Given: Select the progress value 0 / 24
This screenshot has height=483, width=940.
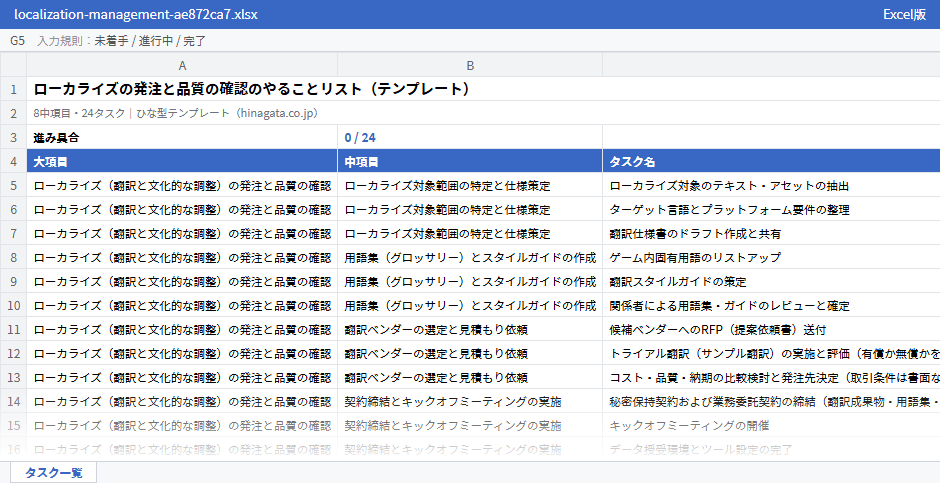Looking at the screenshot, I should click(470, 137).
